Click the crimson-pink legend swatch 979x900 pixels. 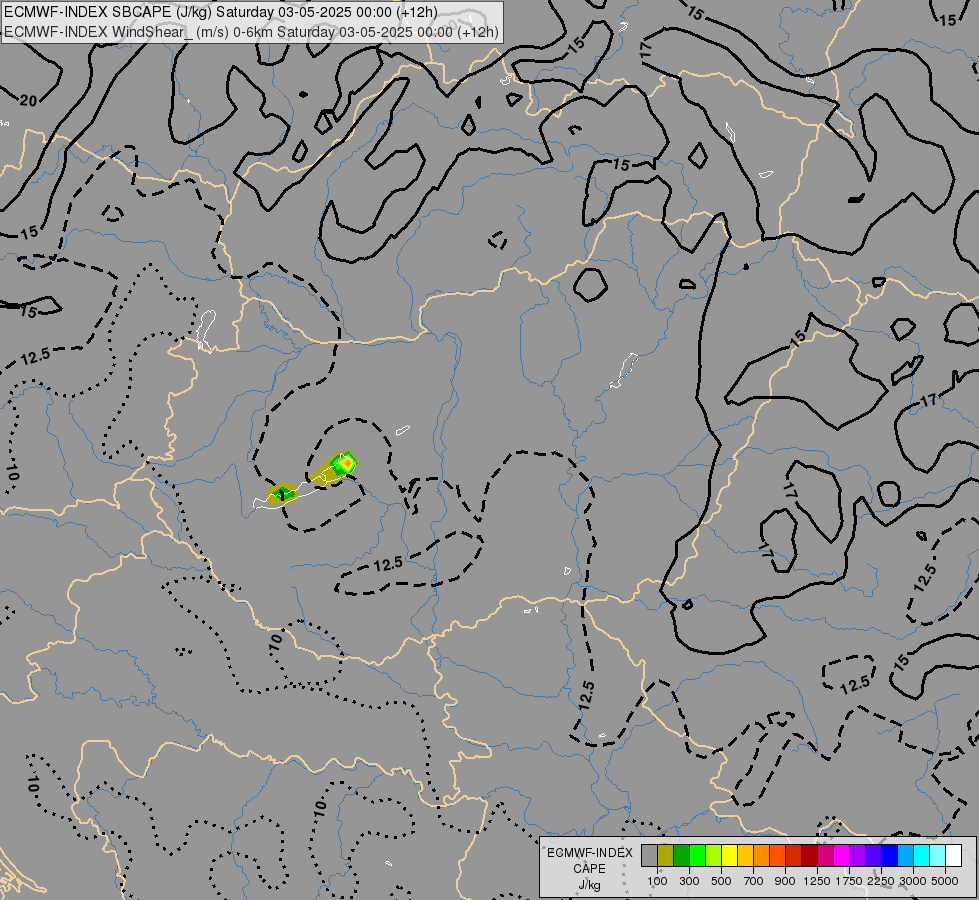point(826,855)
